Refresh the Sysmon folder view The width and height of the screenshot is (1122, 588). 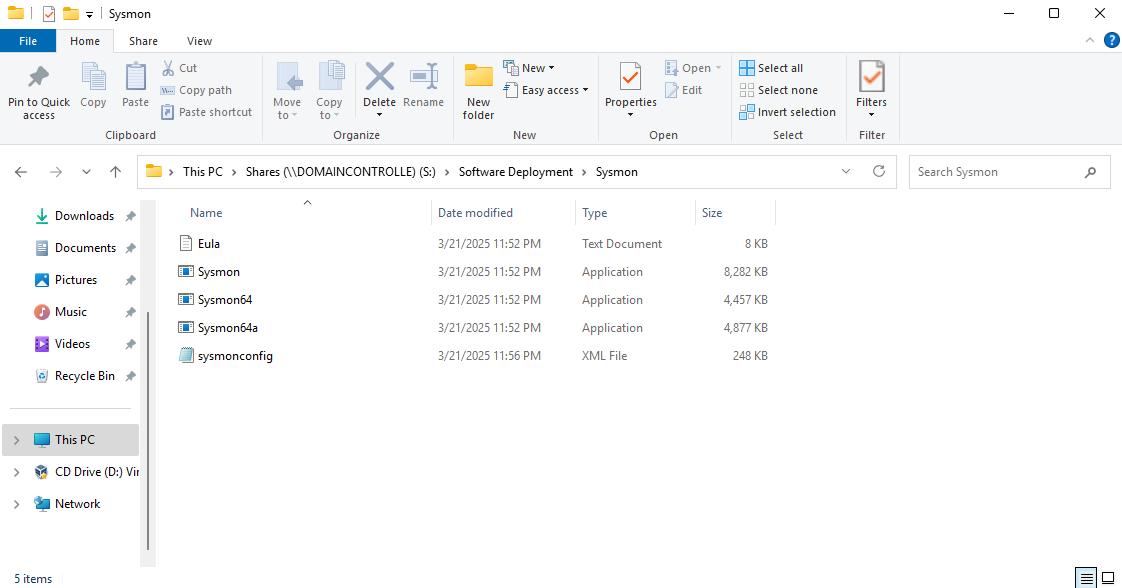pos(879,171)
